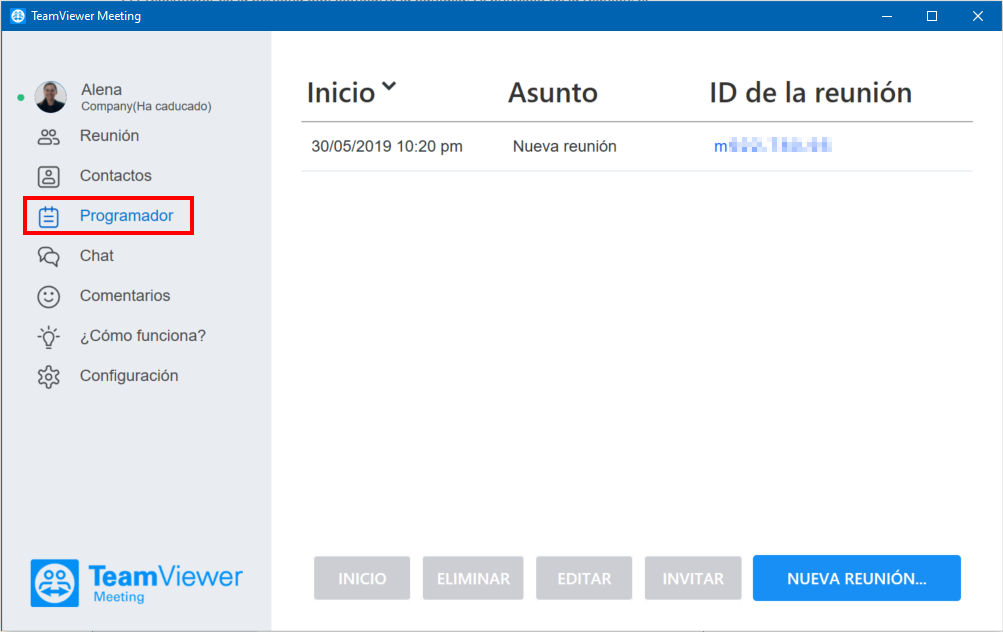
Task: Click the ELIMINAR button
Action: point(473,578)
